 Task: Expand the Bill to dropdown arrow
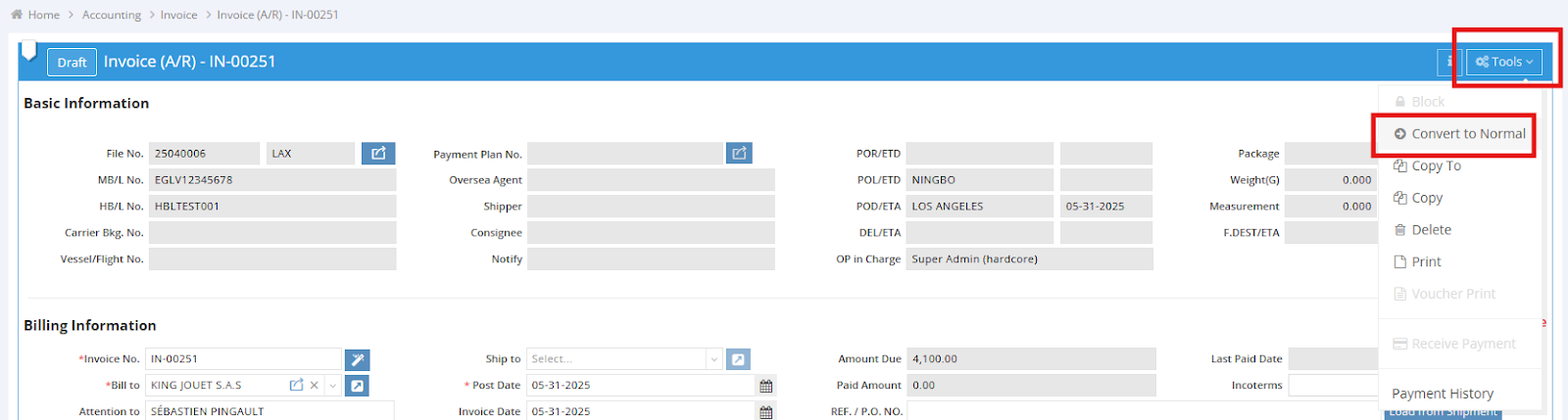[x=333, y=386]
